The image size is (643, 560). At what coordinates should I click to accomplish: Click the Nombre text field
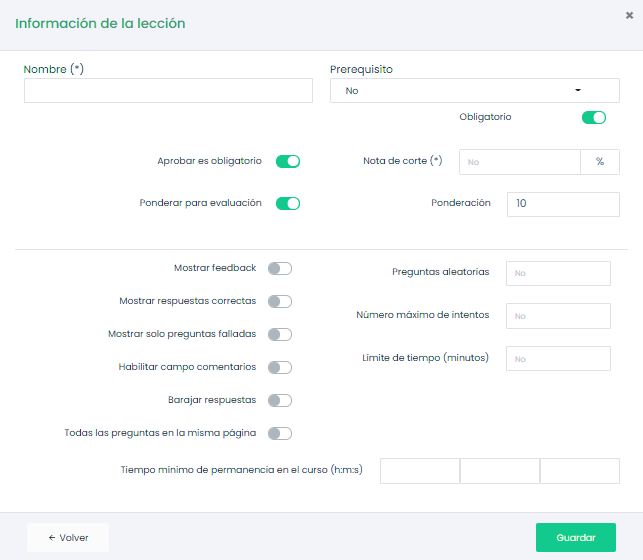click(x=168, y=91)
